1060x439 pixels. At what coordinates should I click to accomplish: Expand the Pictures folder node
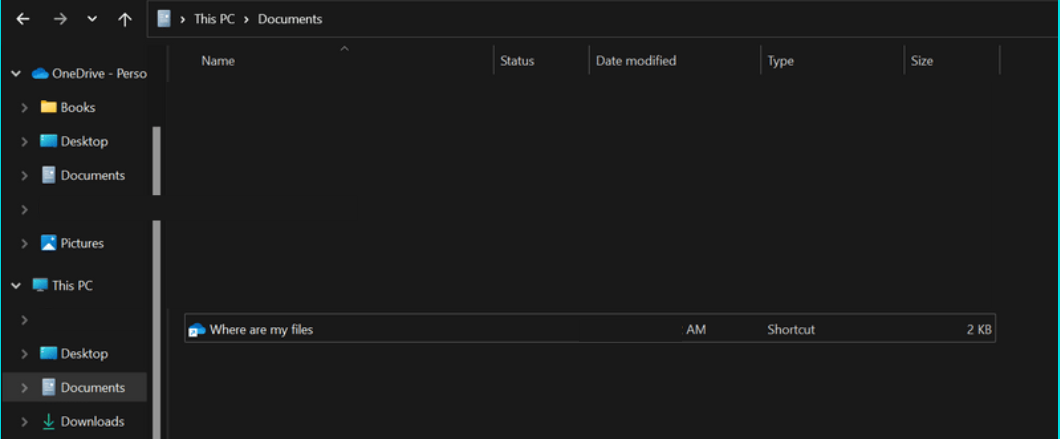[24, 243]
